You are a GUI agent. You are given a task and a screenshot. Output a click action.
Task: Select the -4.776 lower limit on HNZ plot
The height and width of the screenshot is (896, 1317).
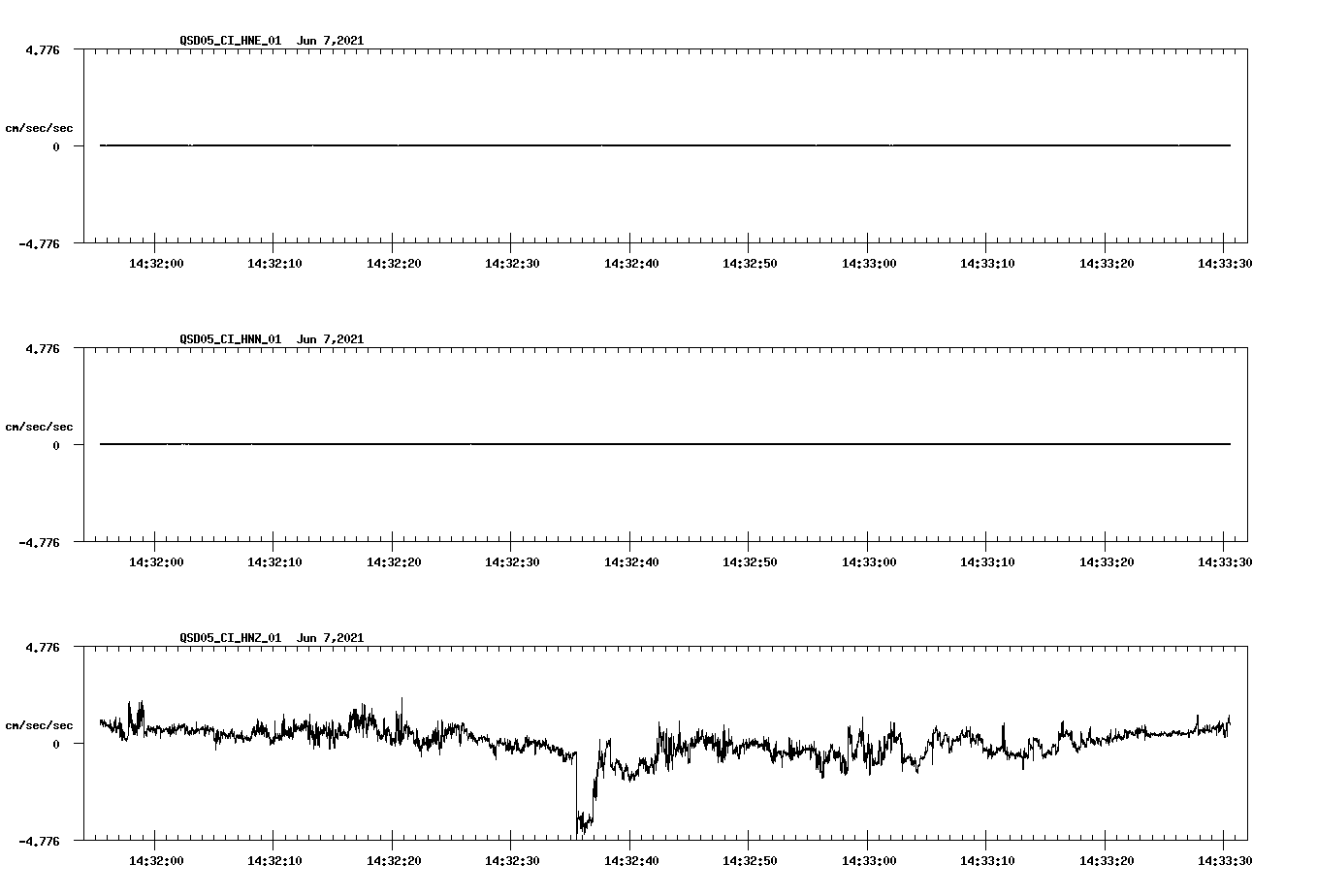tap(40, 842)
